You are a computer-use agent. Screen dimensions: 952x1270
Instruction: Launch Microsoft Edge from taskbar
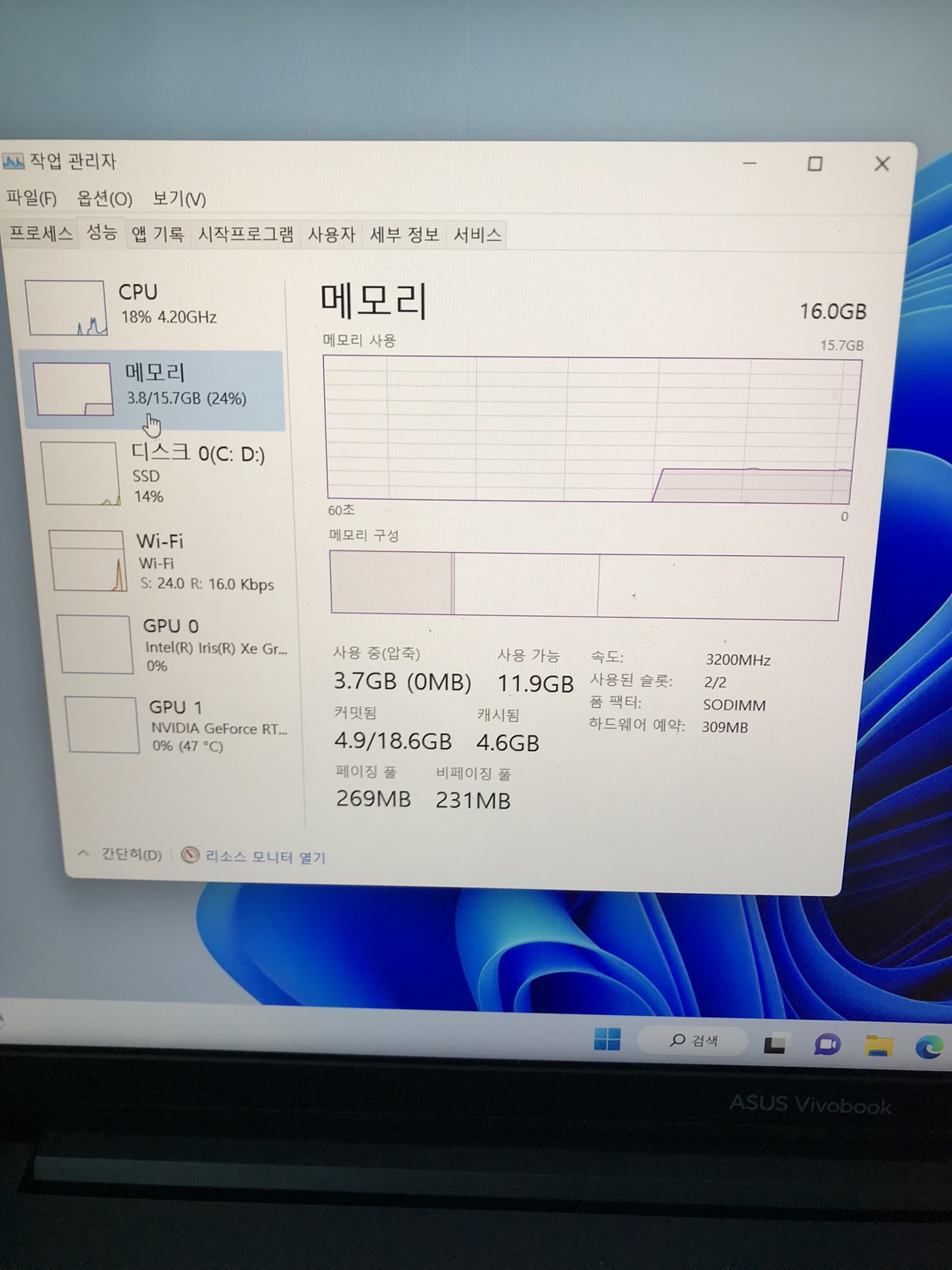pyautogui.click(x=929, y=1047)
